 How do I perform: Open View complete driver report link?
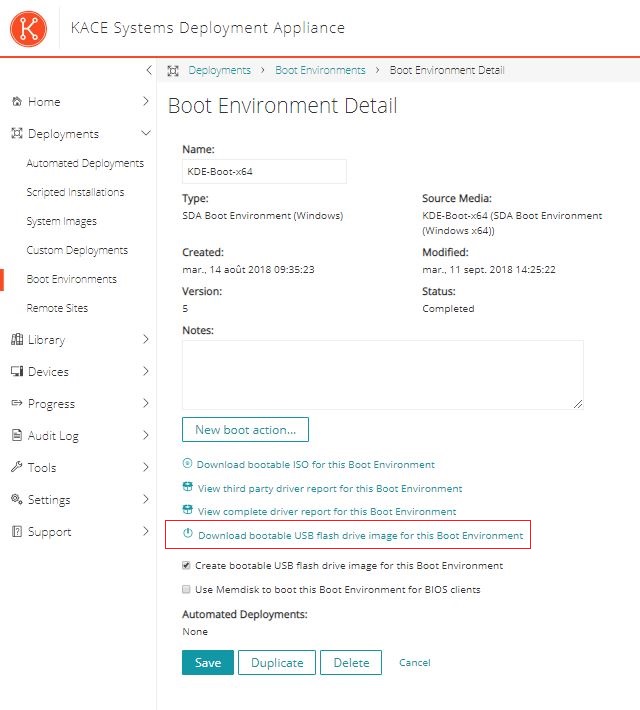[327, 512]
